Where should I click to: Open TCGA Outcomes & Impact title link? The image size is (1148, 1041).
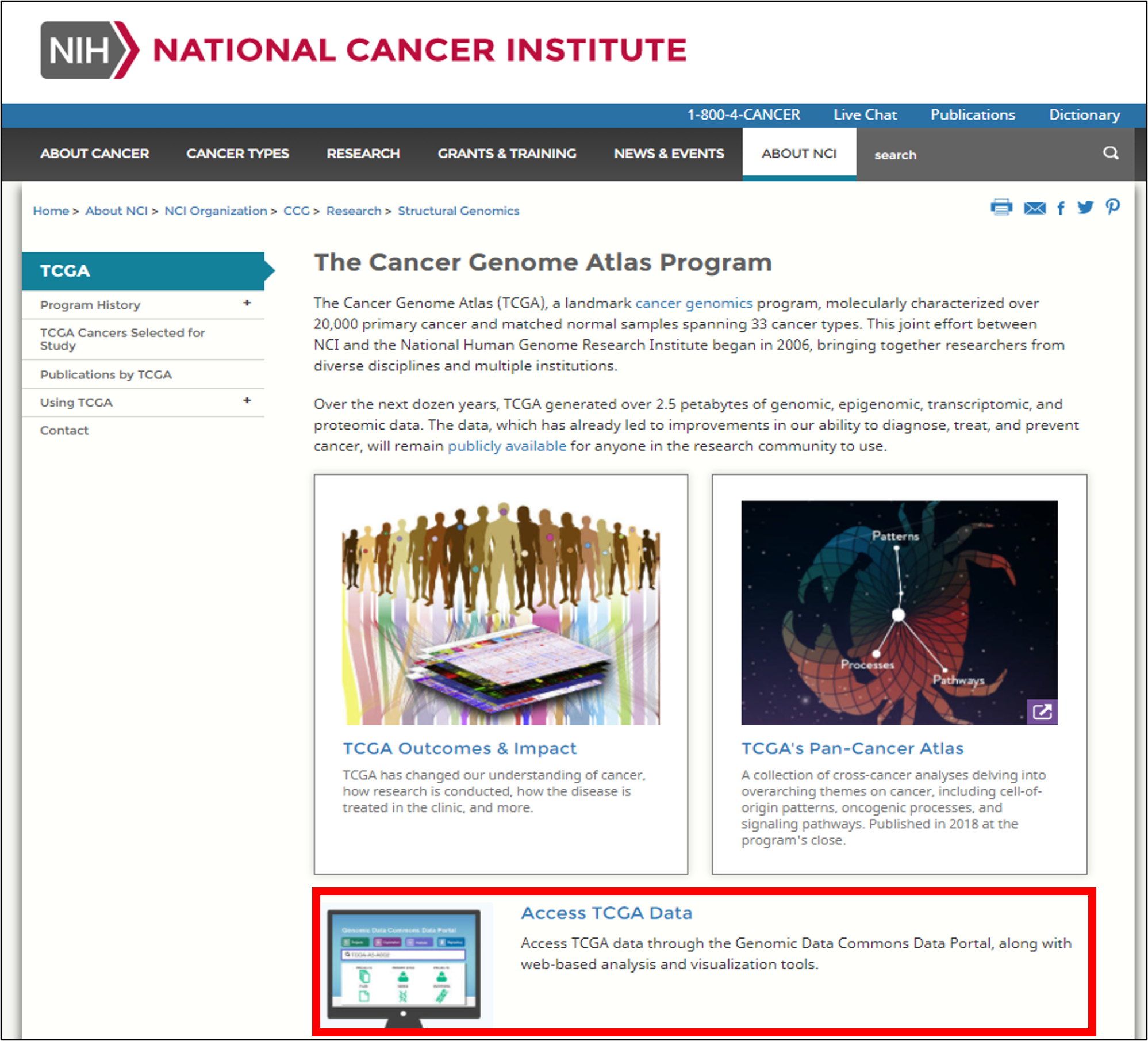(x=459, y=748)
